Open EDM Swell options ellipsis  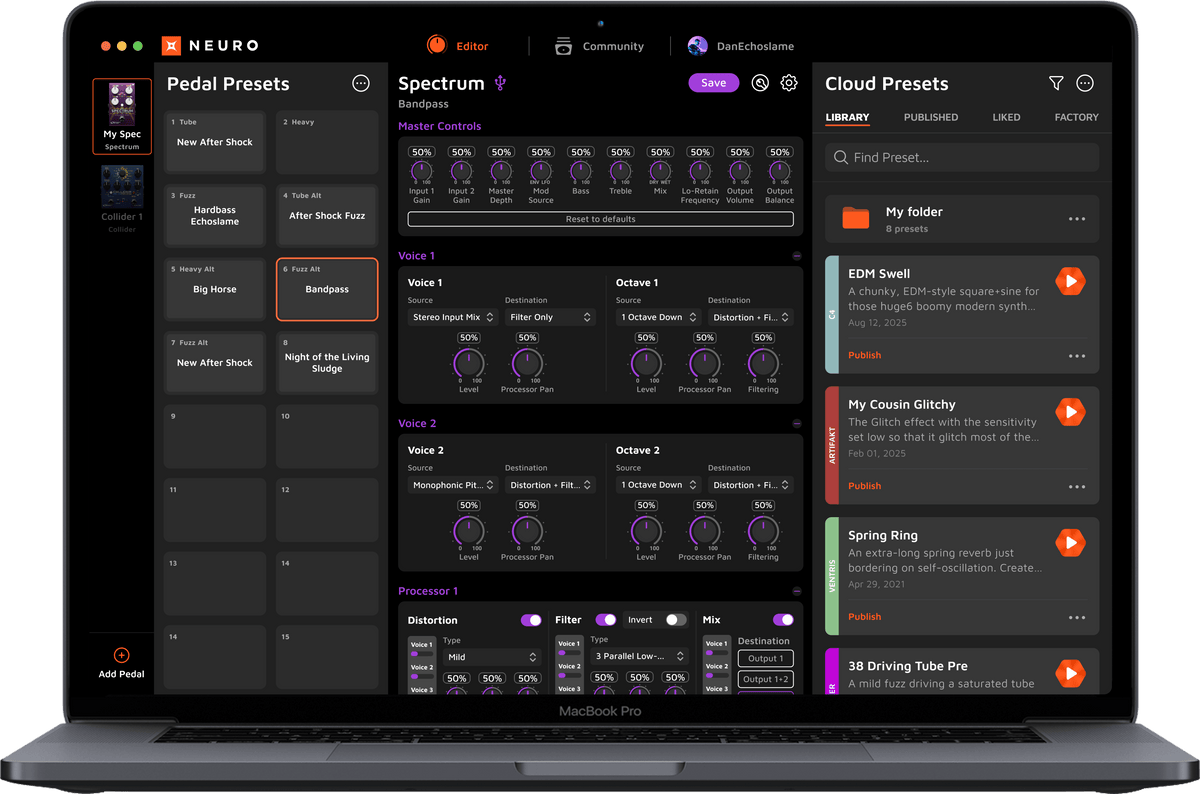(x=1077, y=356)
